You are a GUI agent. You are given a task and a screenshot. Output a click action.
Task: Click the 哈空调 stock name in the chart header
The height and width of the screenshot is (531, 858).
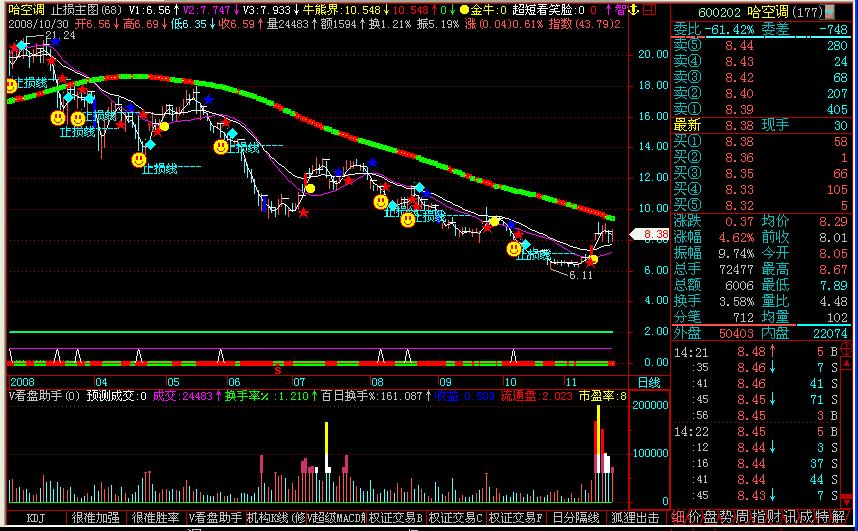tap(26, 10)
